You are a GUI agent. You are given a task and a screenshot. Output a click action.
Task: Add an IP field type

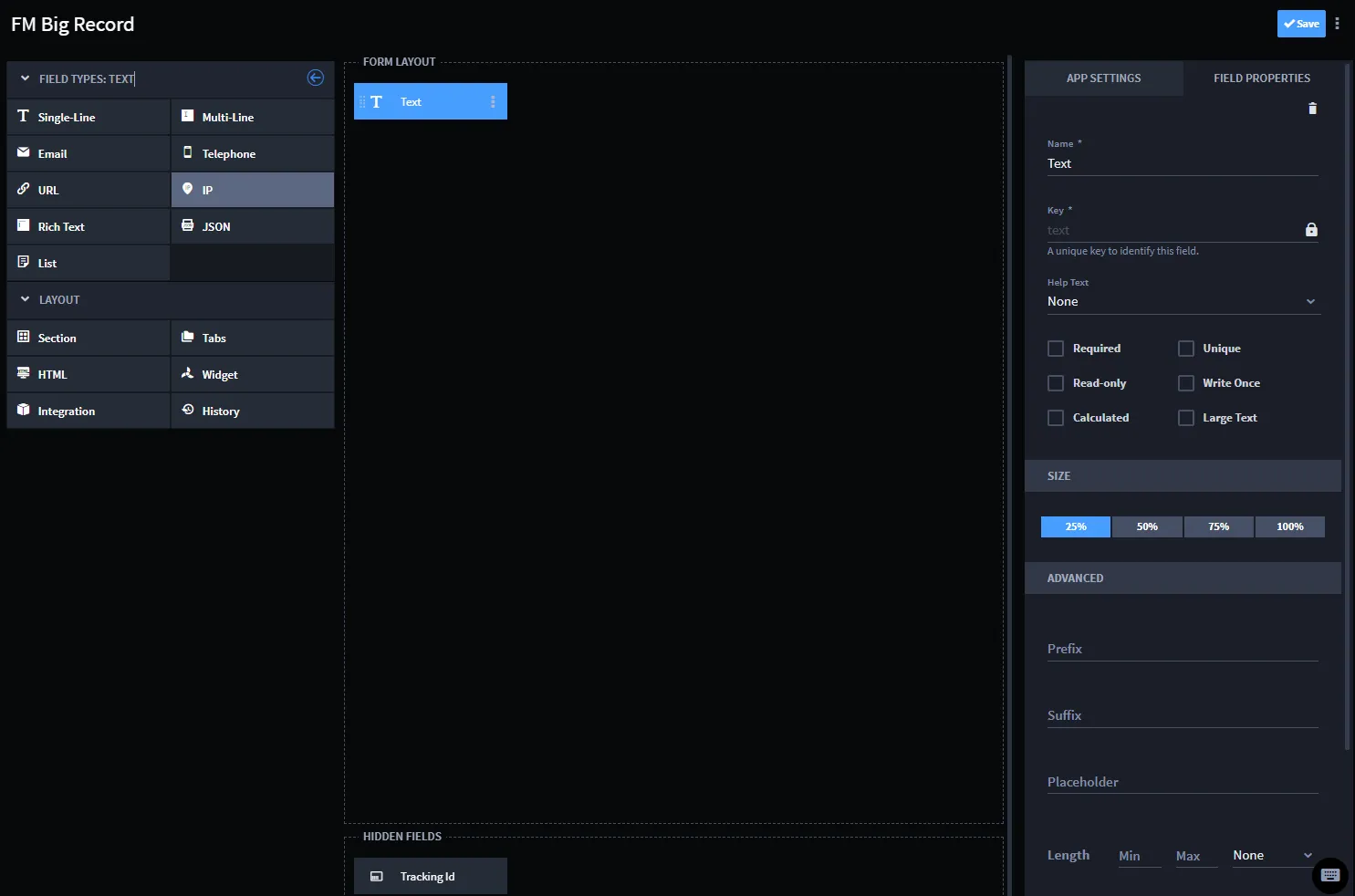pyautogui.click(x=253, y=190)
